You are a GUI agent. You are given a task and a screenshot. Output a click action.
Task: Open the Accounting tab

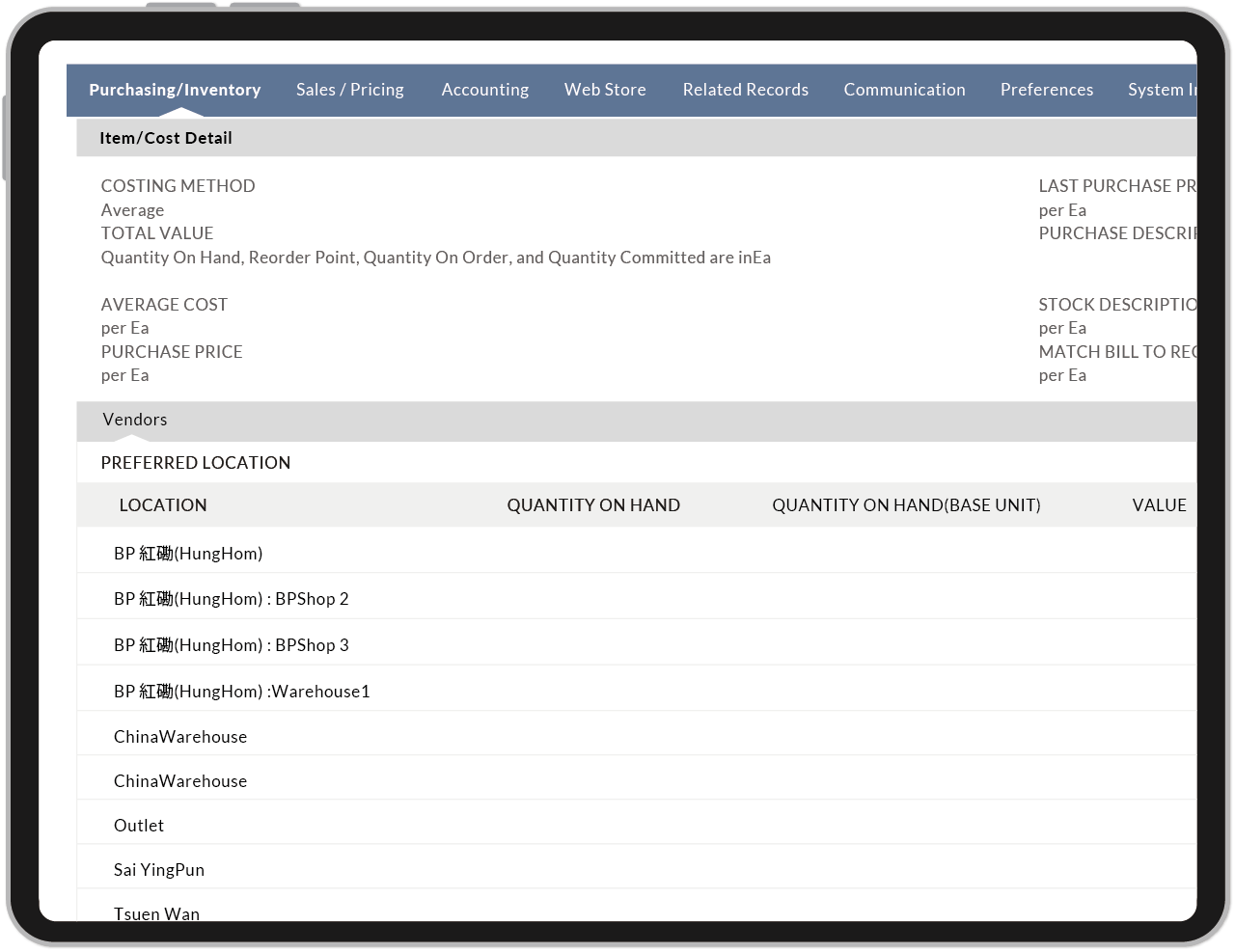coord(485,90)
